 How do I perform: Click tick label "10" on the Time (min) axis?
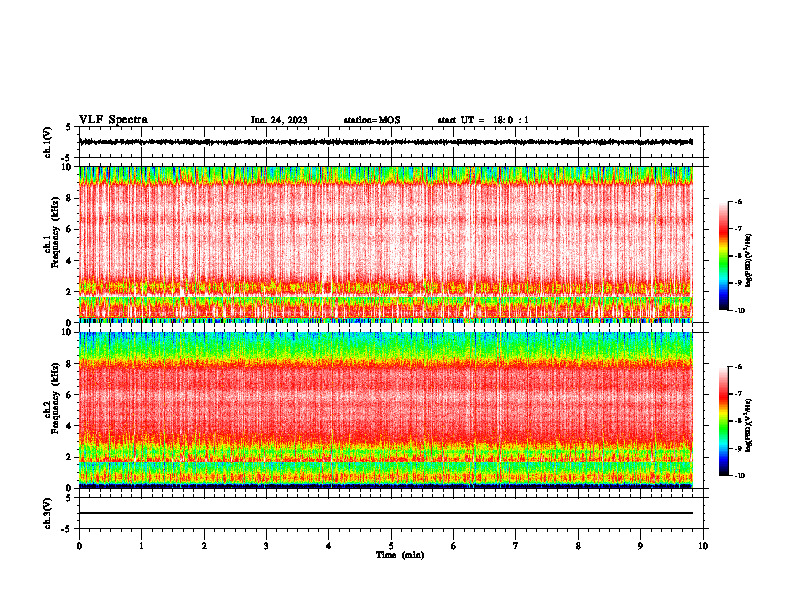pos(703,546)
